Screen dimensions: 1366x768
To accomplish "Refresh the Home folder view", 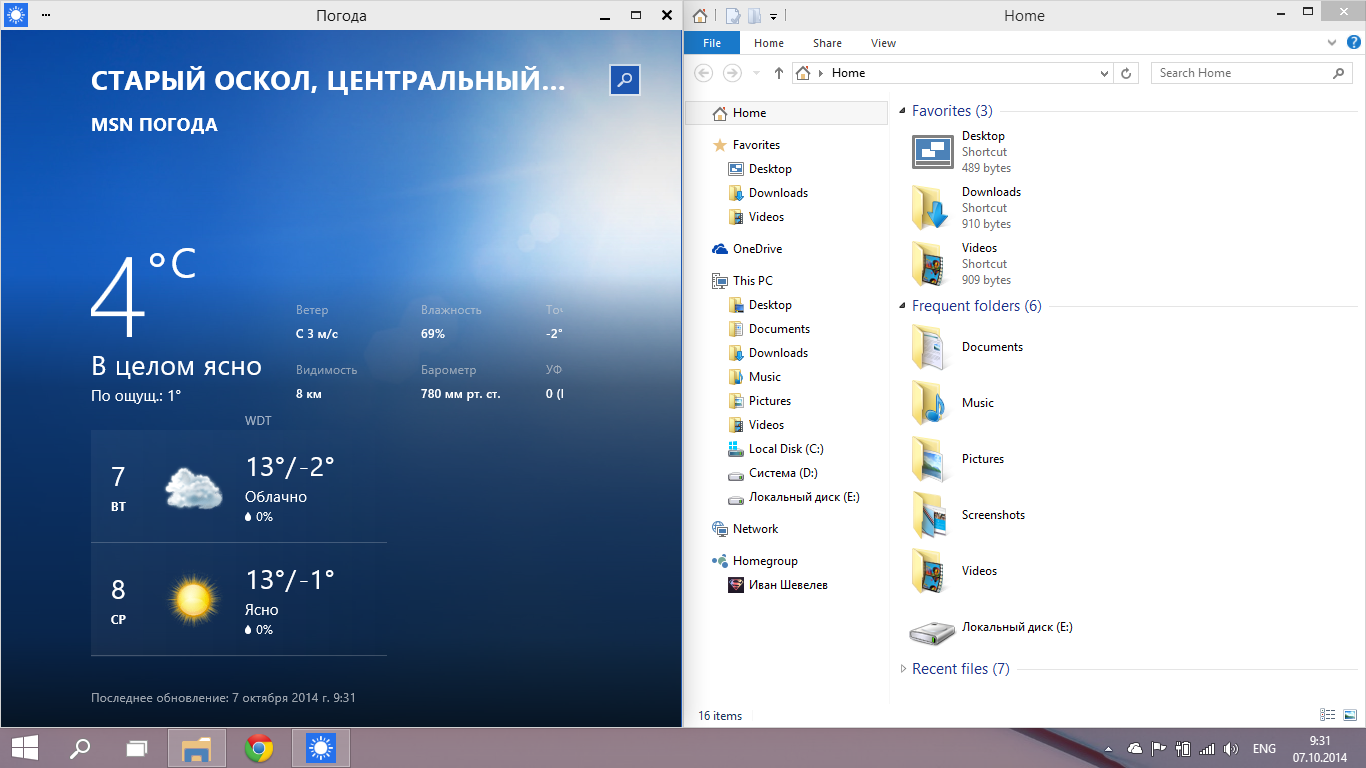I will pos(1127,73).
